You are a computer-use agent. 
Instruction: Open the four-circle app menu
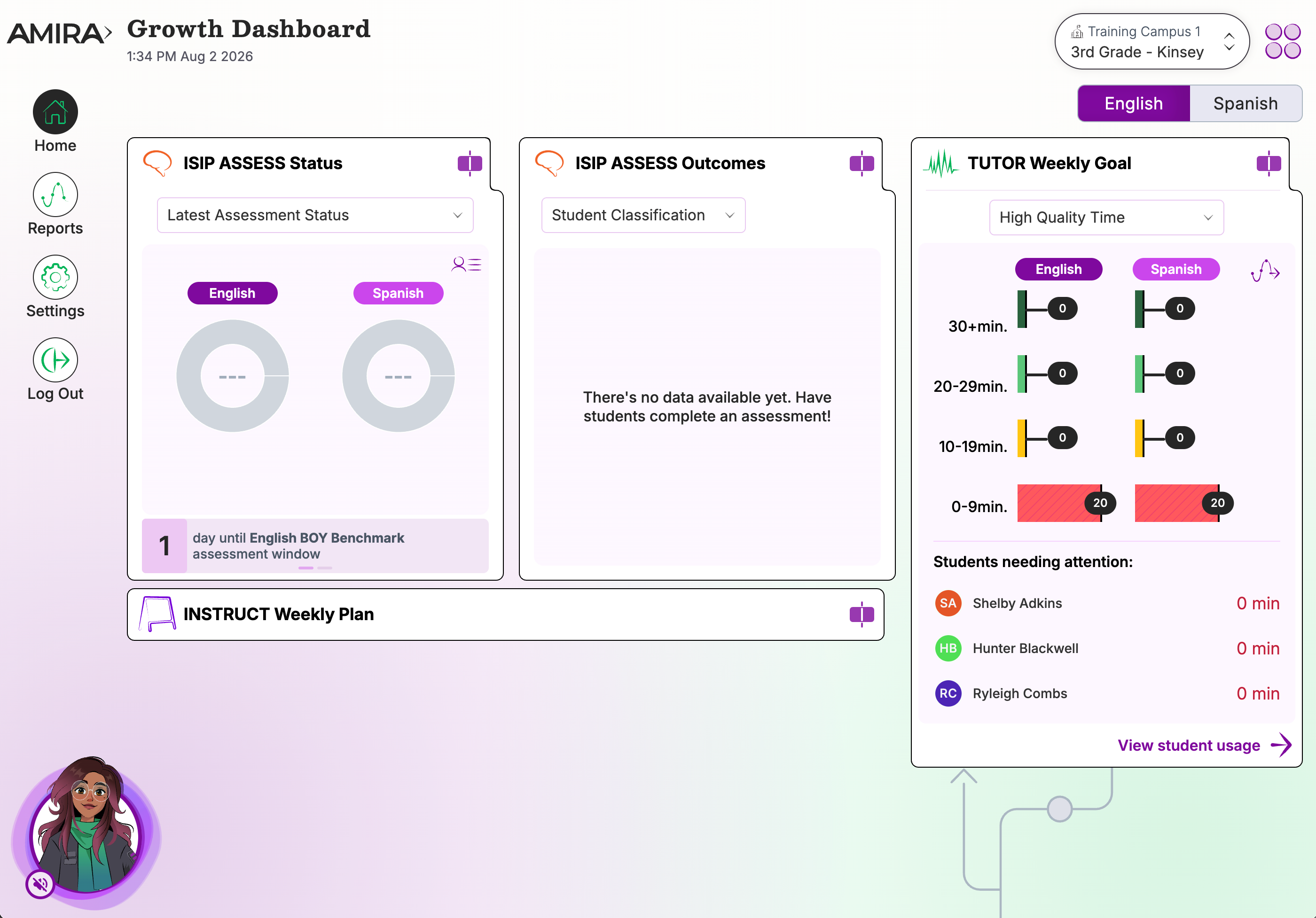pos(1283,41)
